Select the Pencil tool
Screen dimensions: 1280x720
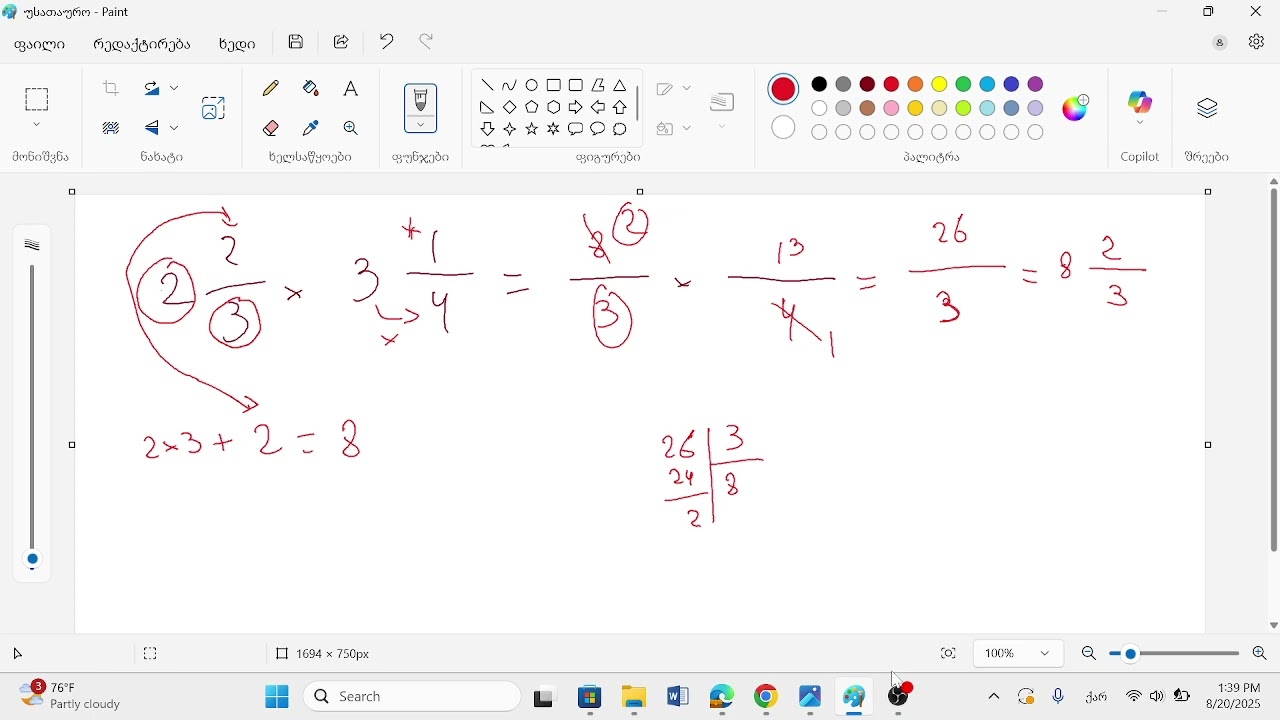pyautogui.click(x=271, y=89)
